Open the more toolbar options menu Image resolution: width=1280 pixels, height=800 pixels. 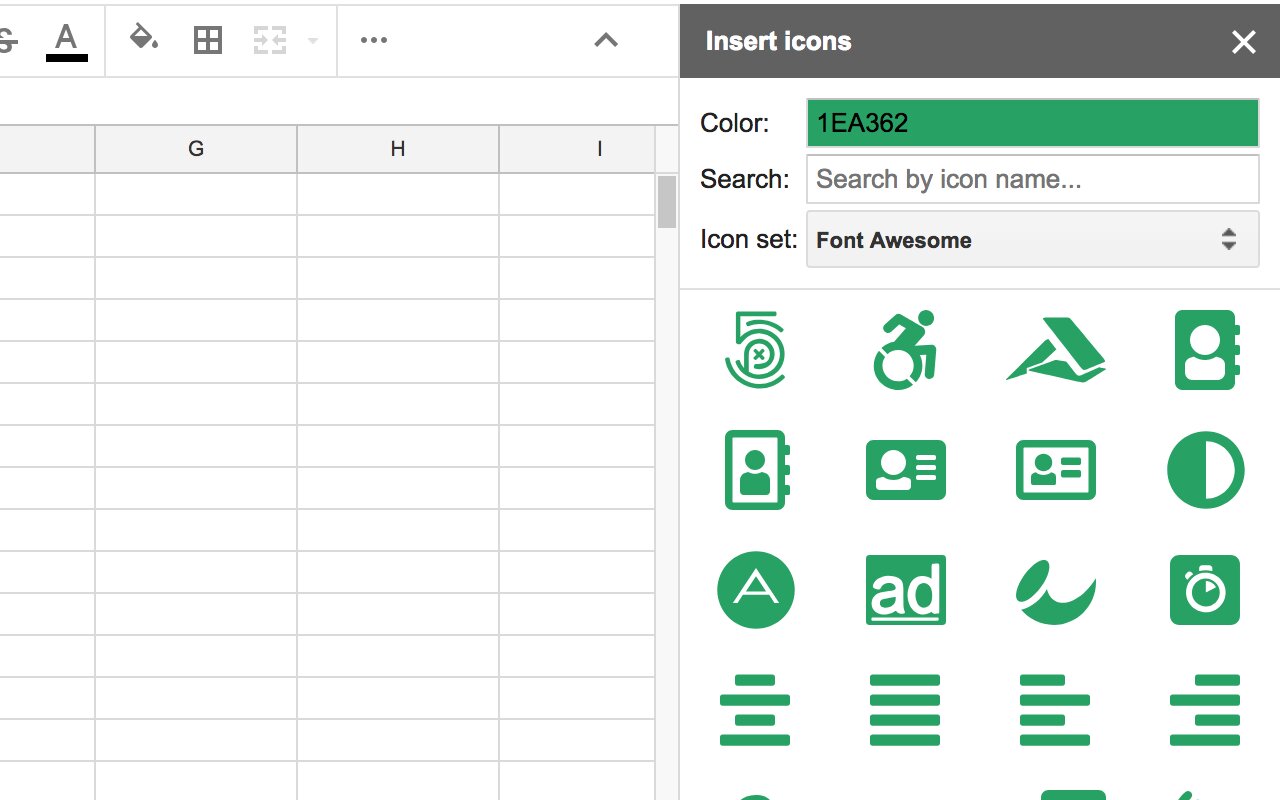coord(373,40)
